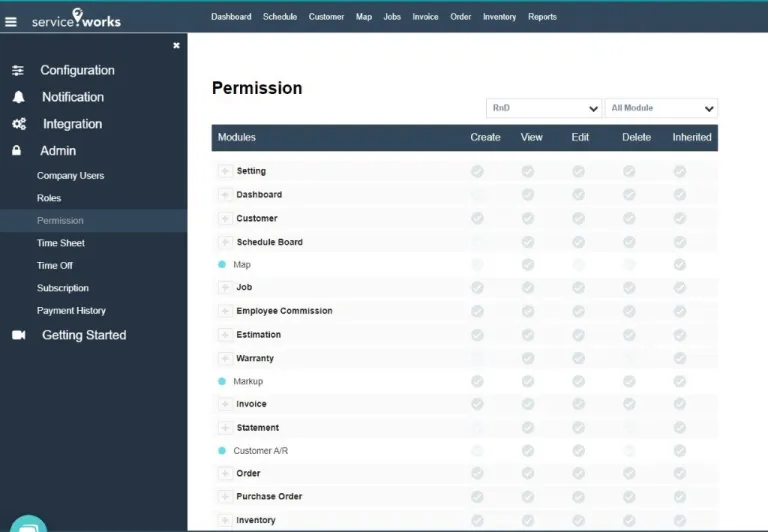Toggle Create permission for Setting
768x532 pixels.
coord(477,171)
